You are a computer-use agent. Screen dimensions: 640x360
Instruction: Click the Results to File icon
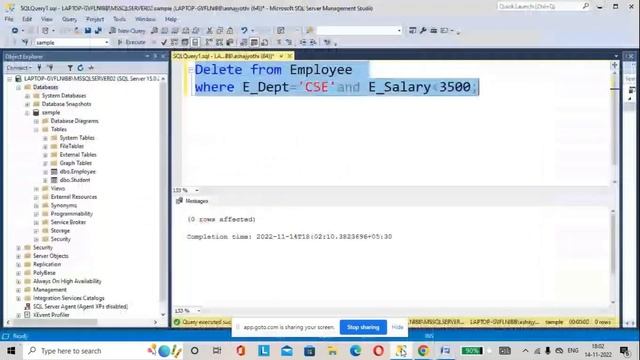[x=265, y=42]
